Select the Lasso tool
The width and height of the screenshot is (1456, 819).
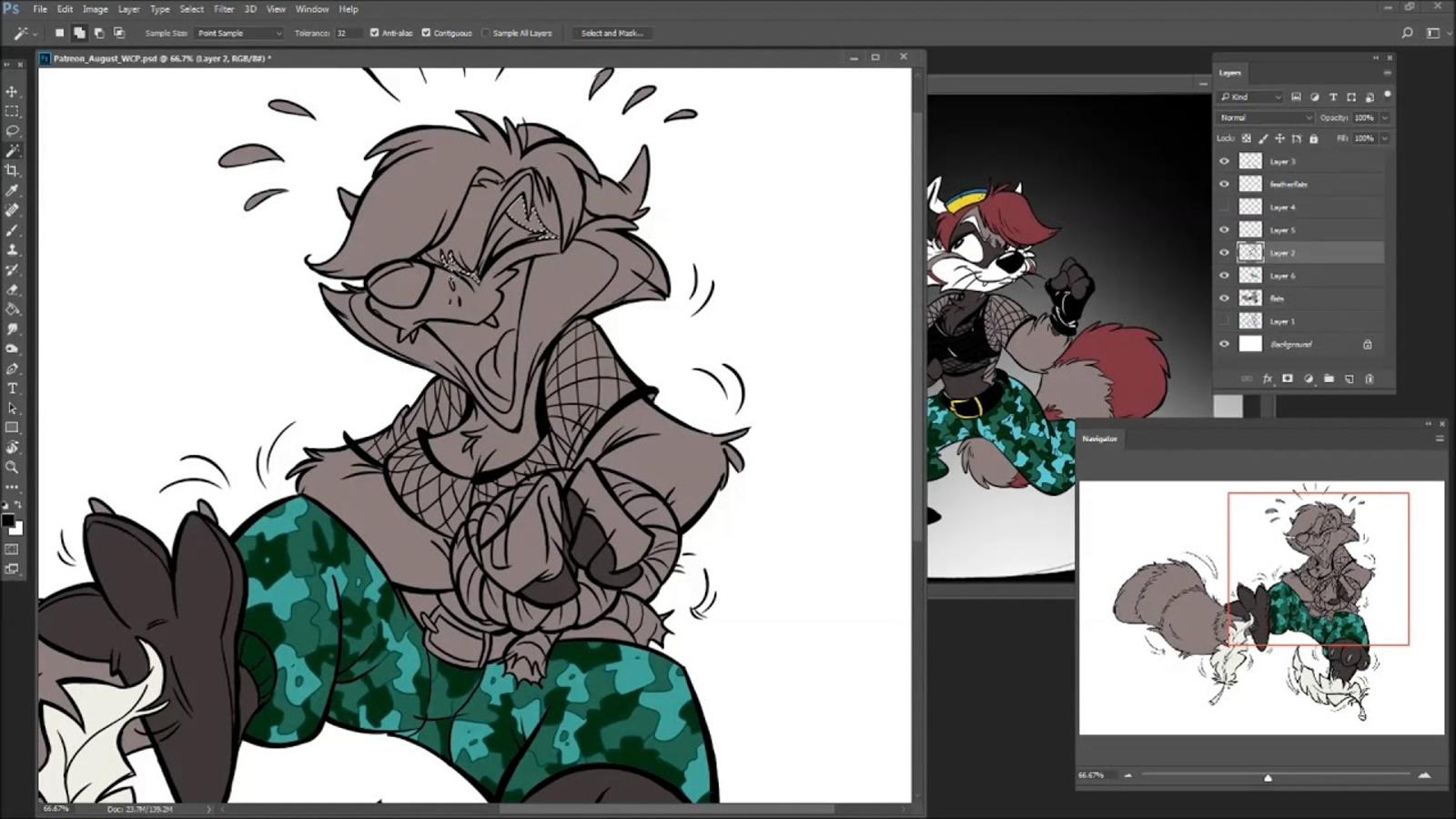pos(12,131)
